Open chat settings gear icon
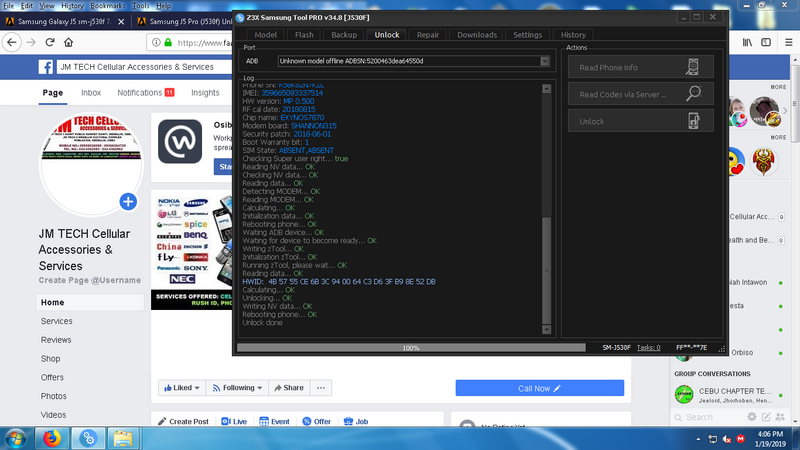800x450 pixels. click(x=752, y=417)
